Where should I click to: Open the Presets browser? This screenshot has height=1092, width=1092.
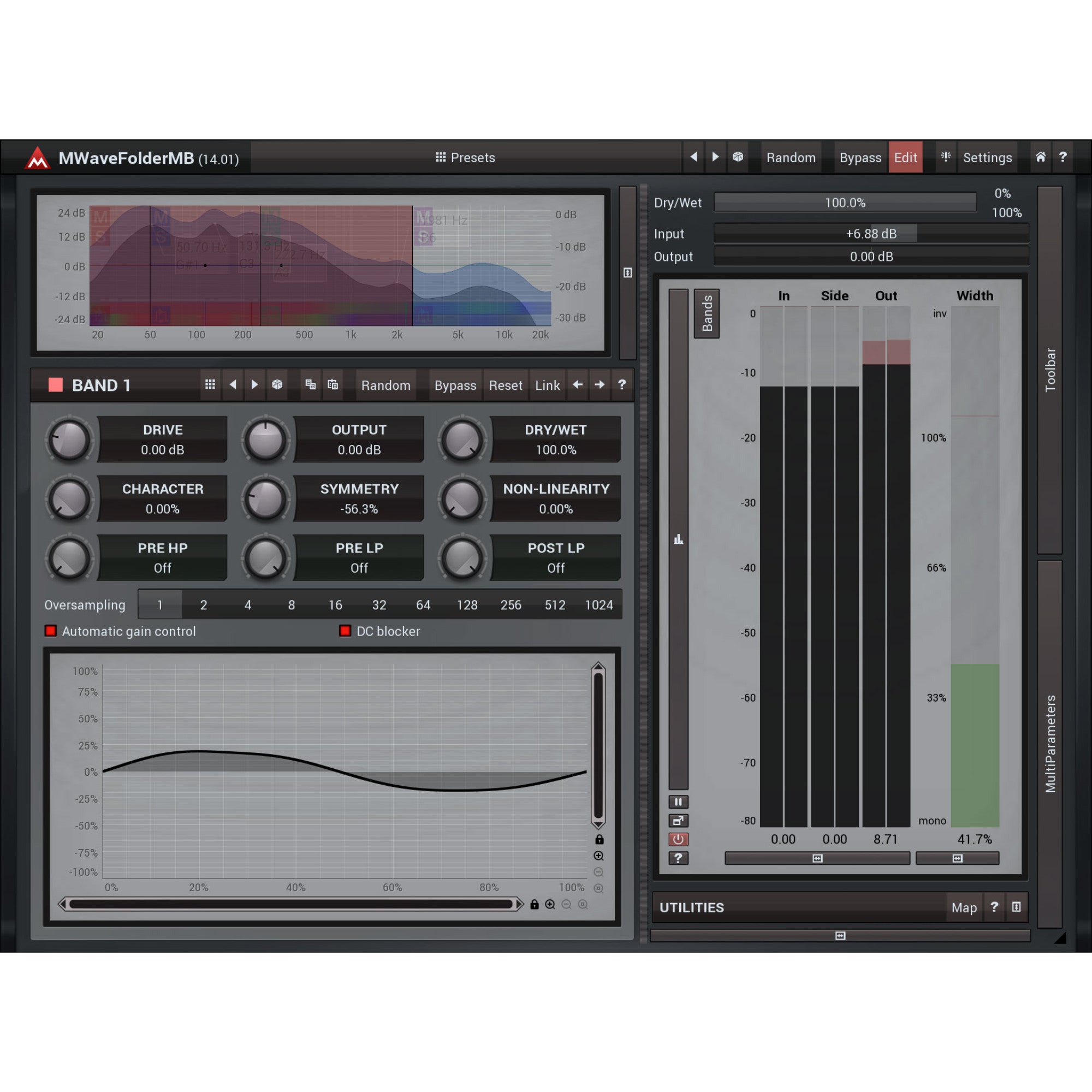[465, 158]
